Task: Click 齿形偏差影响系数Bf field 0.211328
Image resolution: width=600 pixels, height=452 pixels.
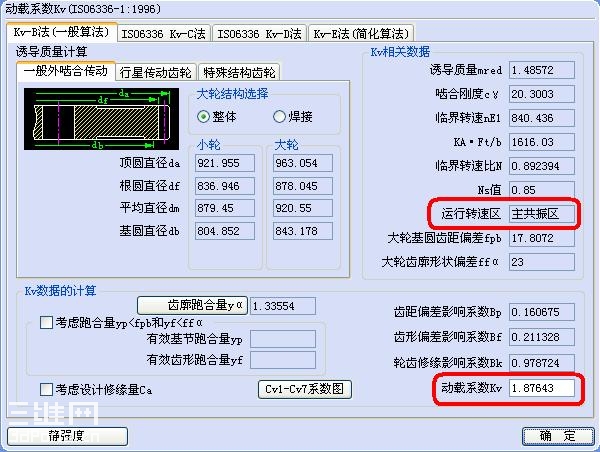Action: (x=542, y=337)
